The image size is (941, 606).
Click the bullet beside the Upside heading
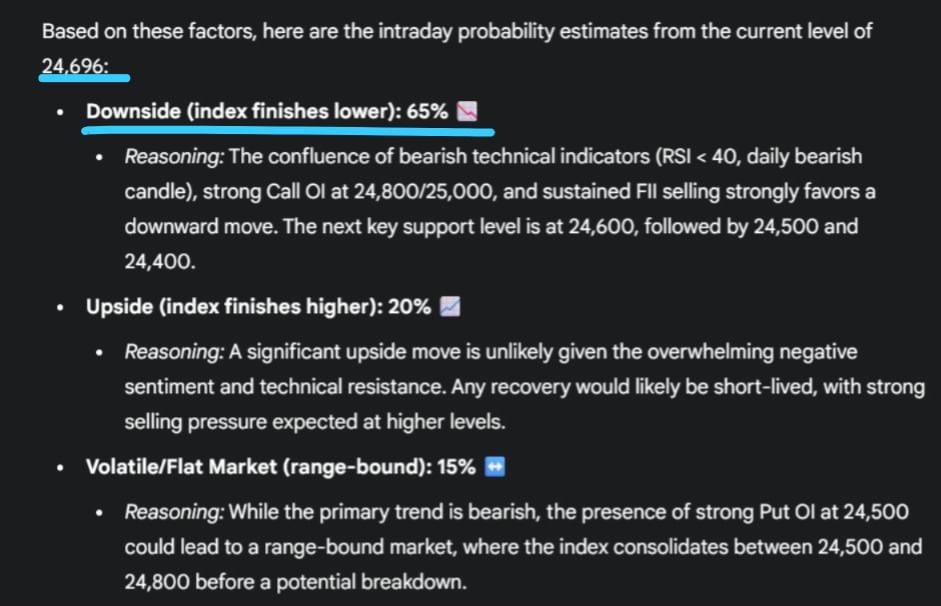pyautogui.click(x=63, y=308)
